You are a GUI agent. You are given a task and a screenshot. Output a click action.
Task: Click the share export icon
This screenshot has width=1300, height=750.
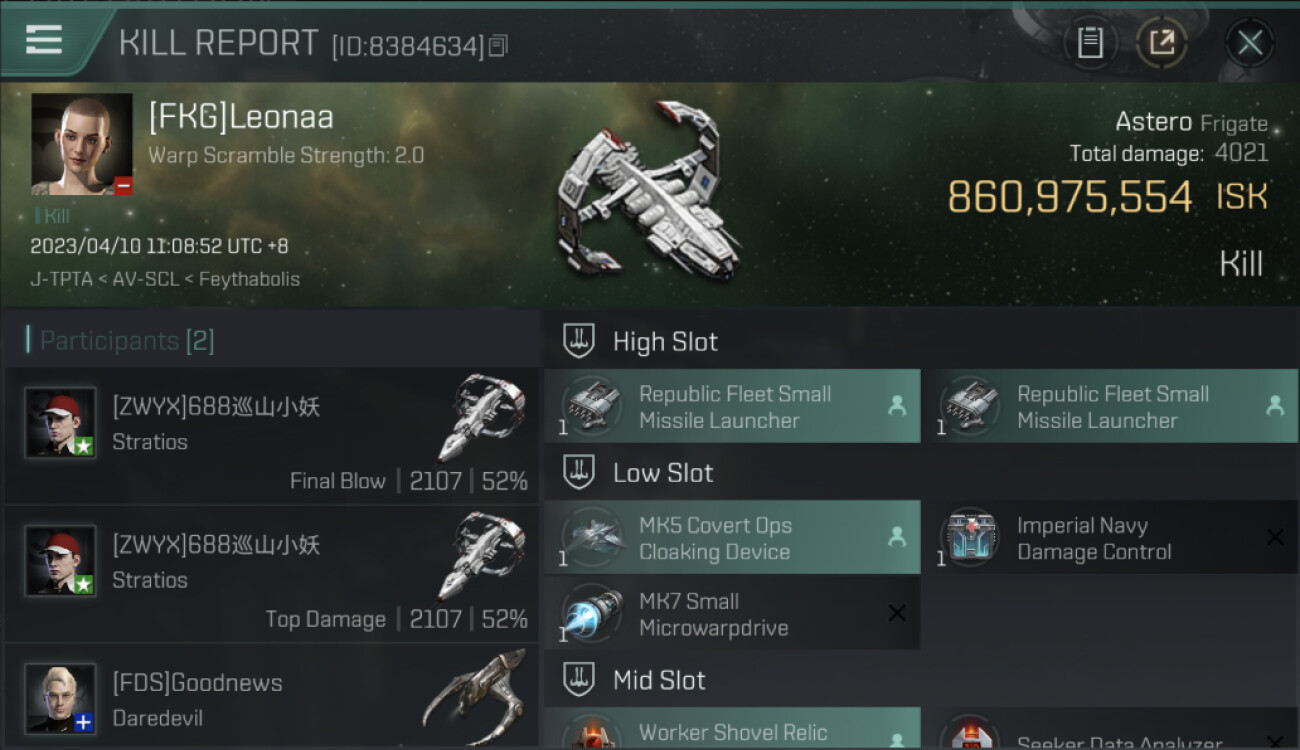tap(1162, 42)
